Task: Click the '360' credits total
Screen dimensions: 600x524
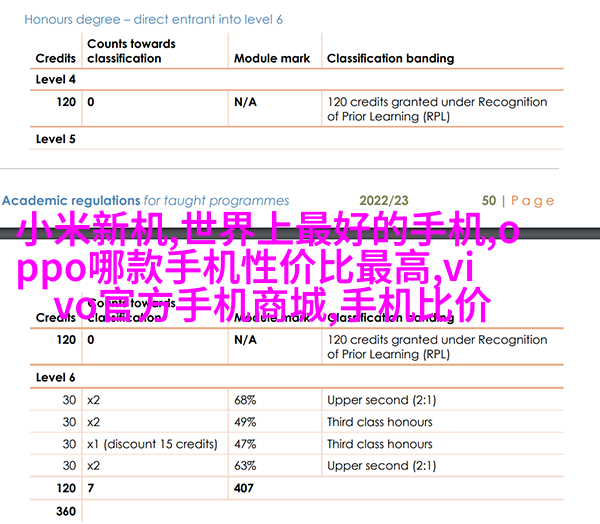Action: point(66,511)
